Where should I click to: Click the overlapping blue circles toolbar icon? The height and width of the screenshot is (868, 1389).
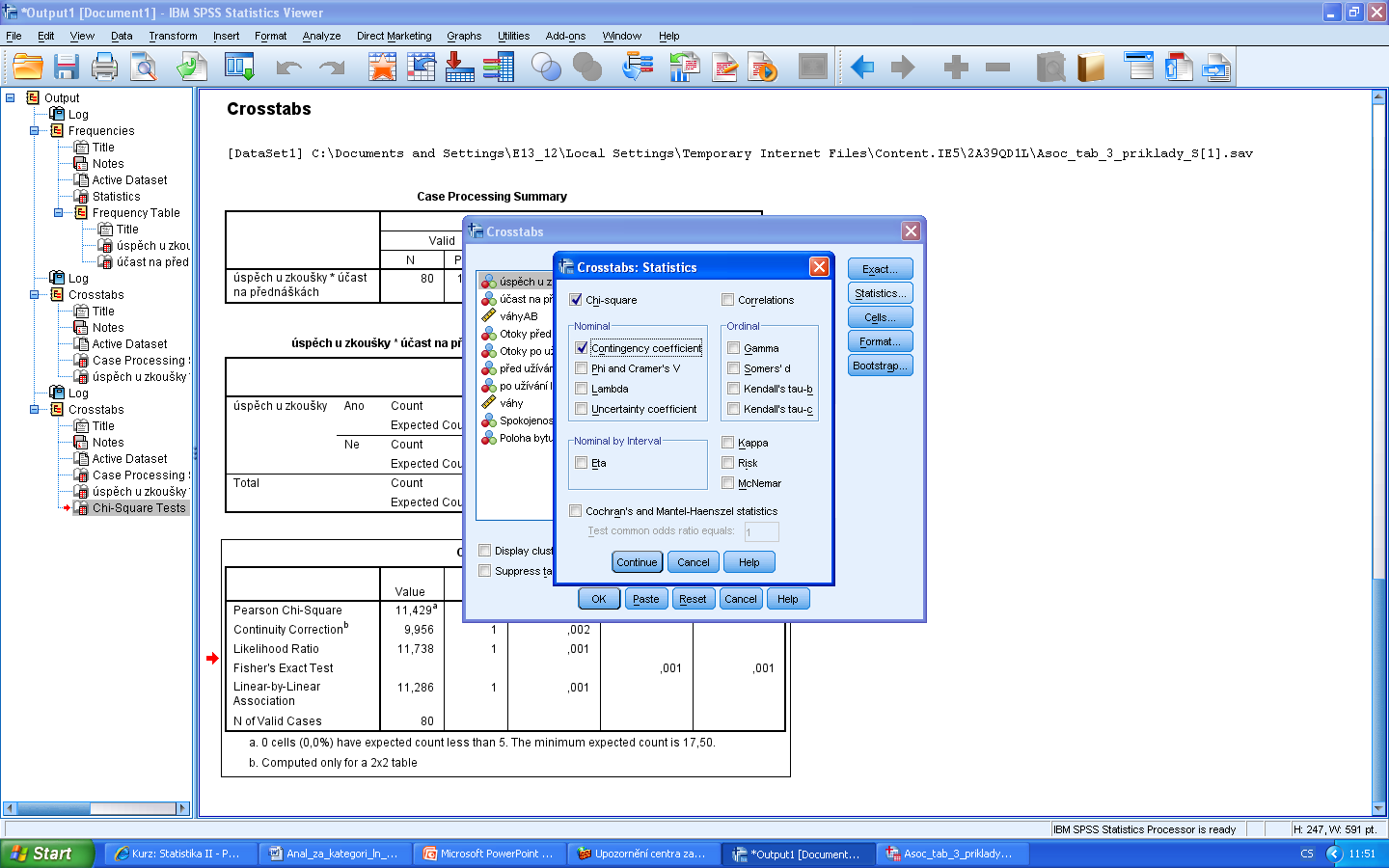(x=546, y=67)
